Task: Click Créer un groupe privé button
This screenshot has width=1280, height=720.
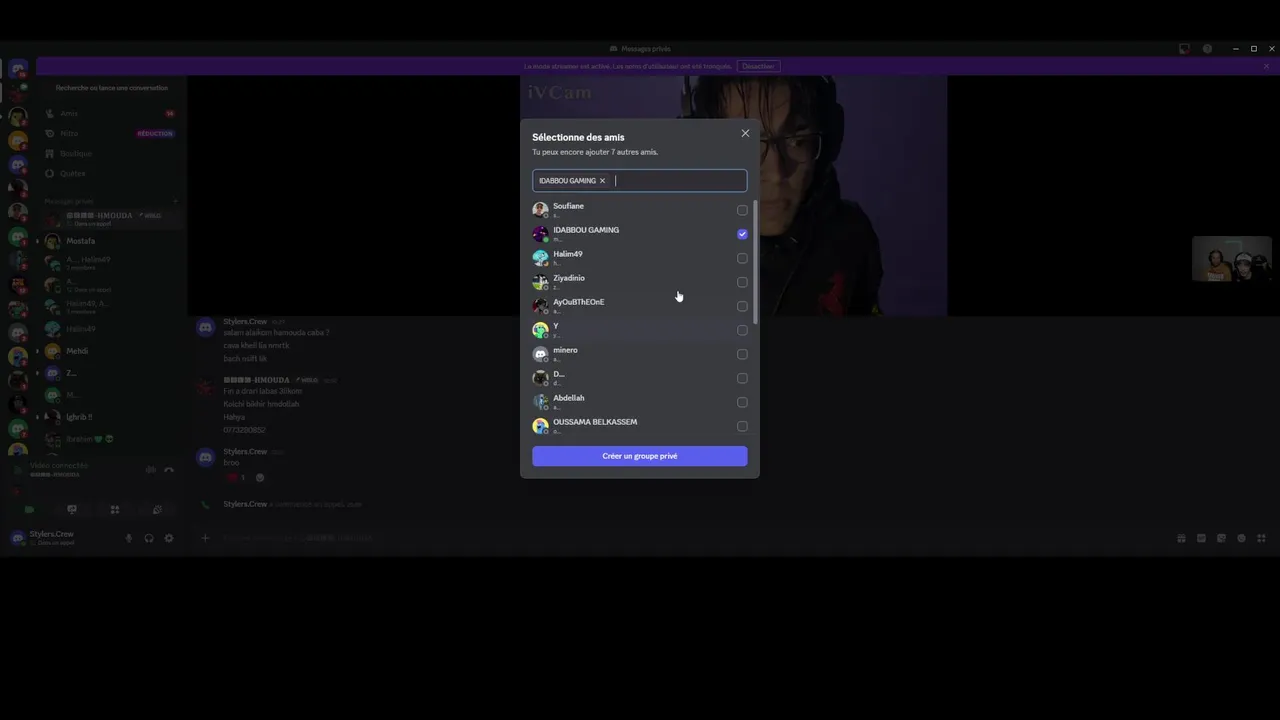Action: click(640, 456)
